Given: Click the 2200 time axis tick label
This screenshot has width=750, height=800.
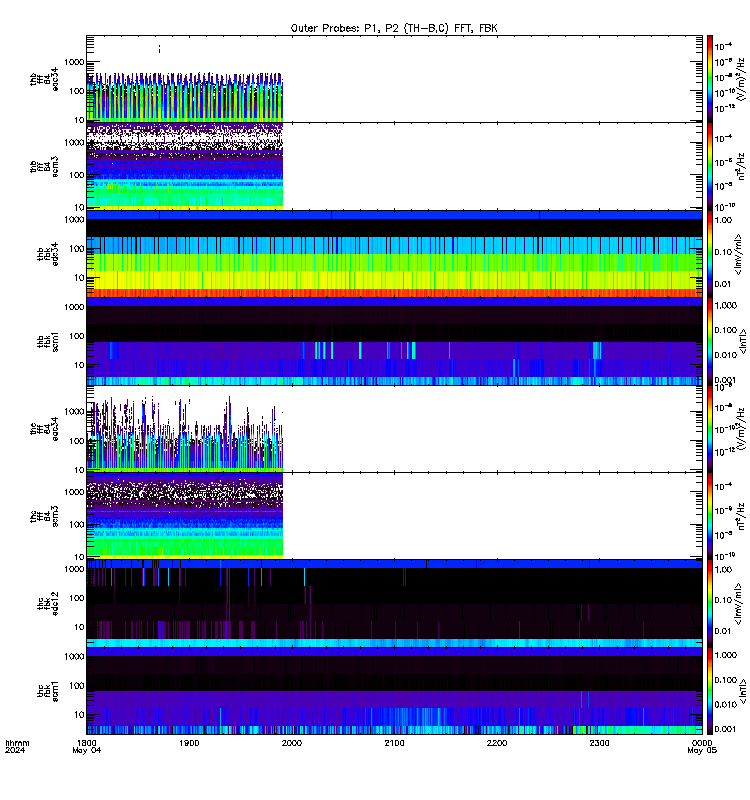Looking at the screenshot, I should (496, 743).
